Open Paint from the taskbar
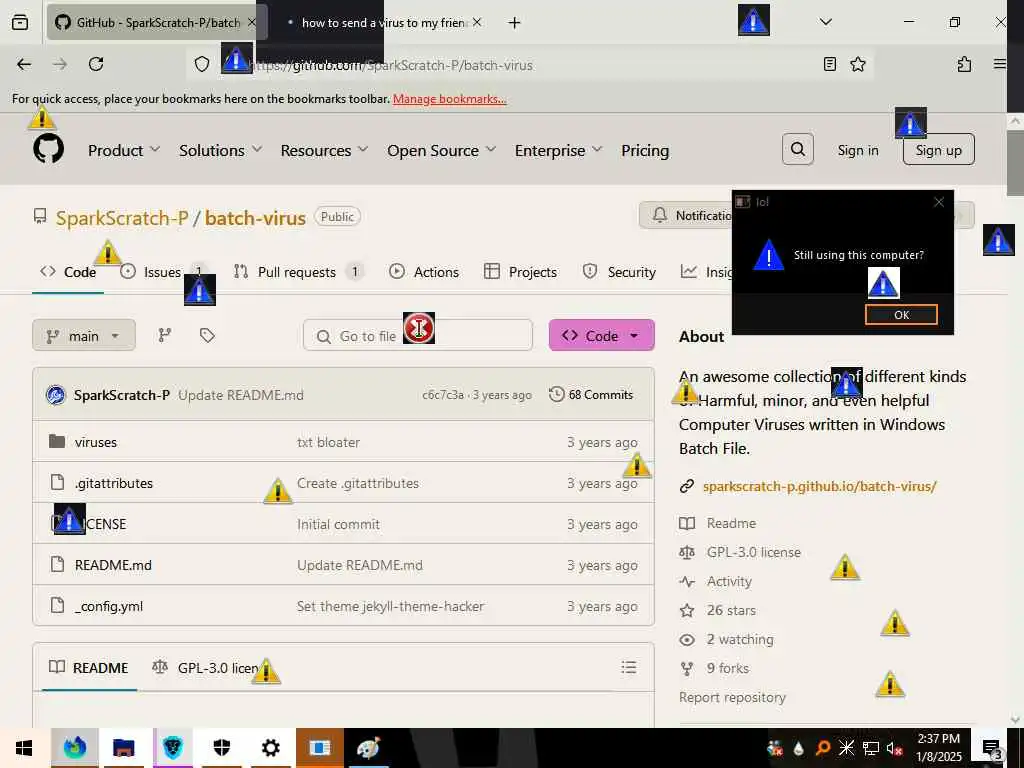The height and width of the screenshot is (768, 1024). pyautogui.click(x=368, y=748)
